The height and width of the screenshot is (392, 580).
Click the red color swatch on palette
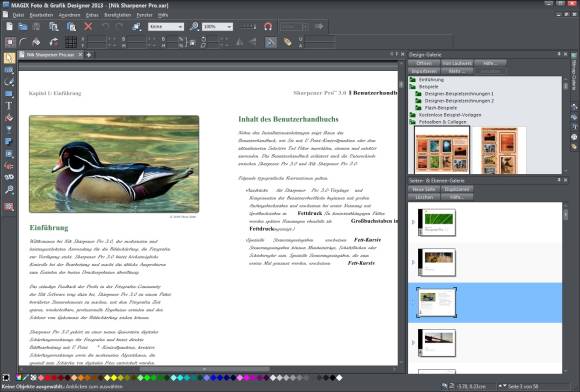click(x=48, y=378)
